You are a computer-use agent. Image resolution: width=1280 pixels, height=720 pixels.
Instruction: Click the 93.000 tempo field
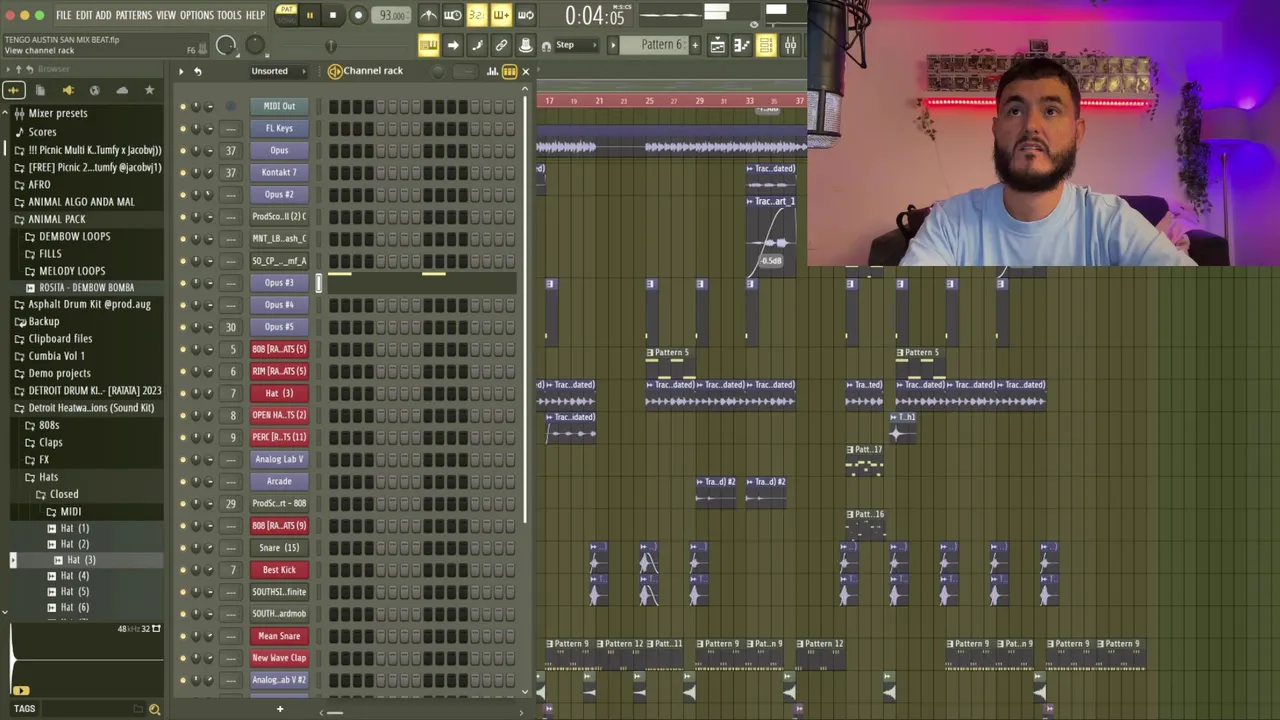391,15
